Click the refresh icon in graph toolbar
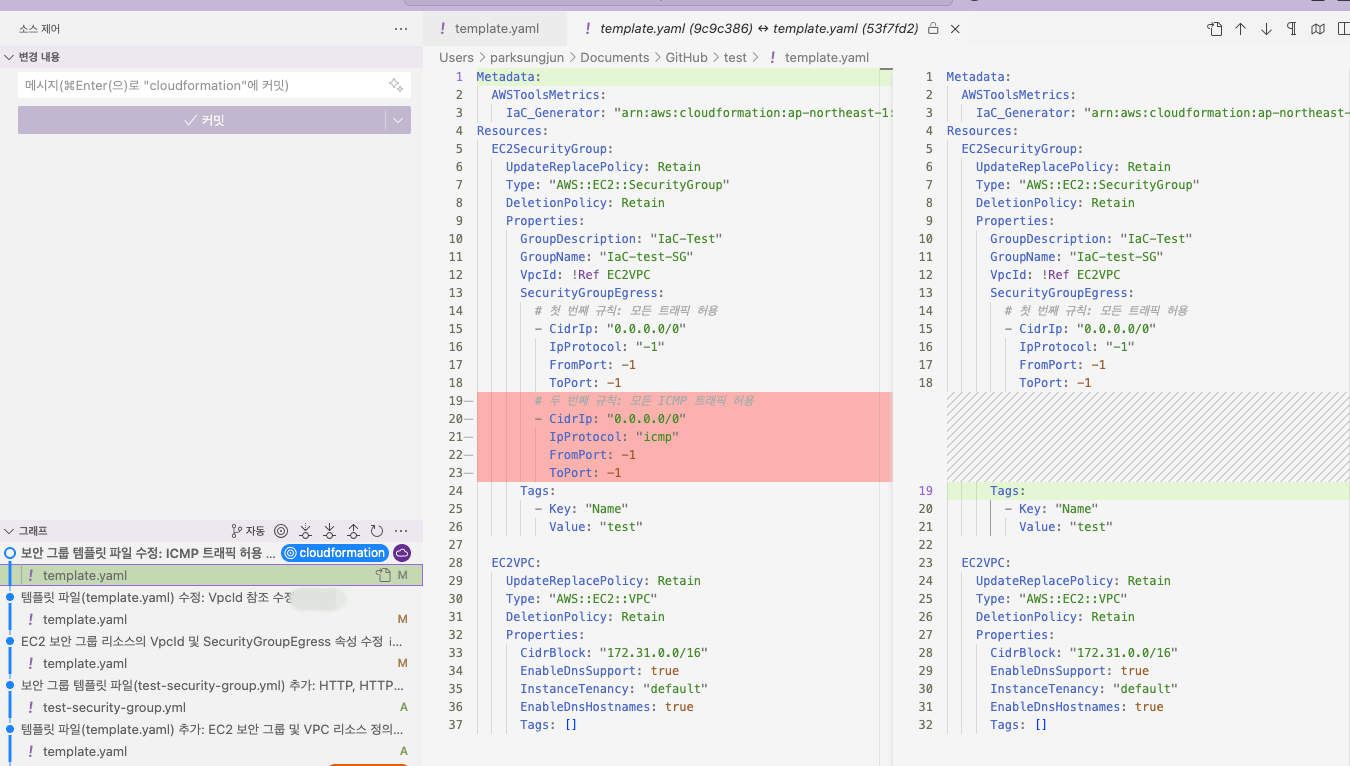Image resolution: width=1350 pixels, height=766 pixels. click(377, 531)
